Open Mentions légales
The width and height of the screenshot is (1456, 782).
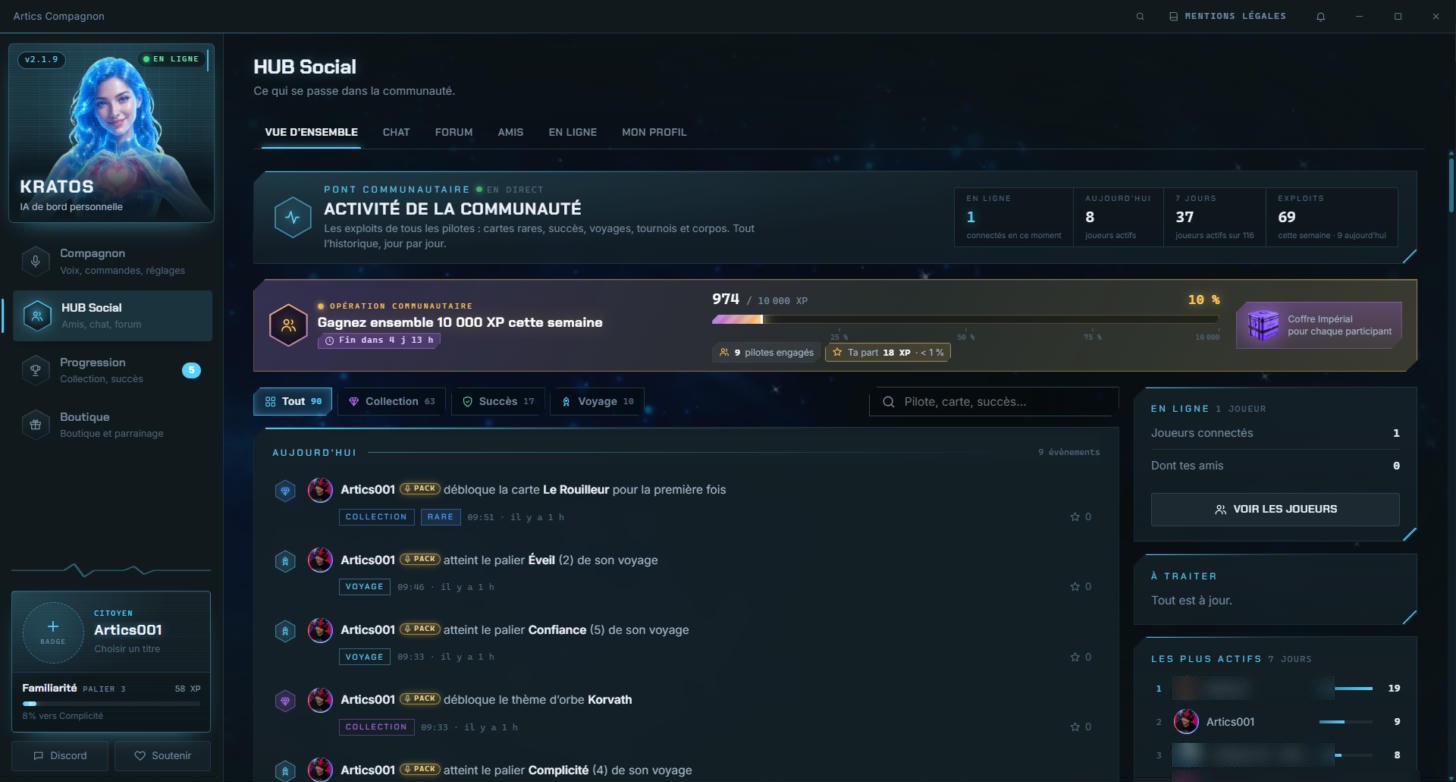pyautogui.click(x=1228, y=17)
